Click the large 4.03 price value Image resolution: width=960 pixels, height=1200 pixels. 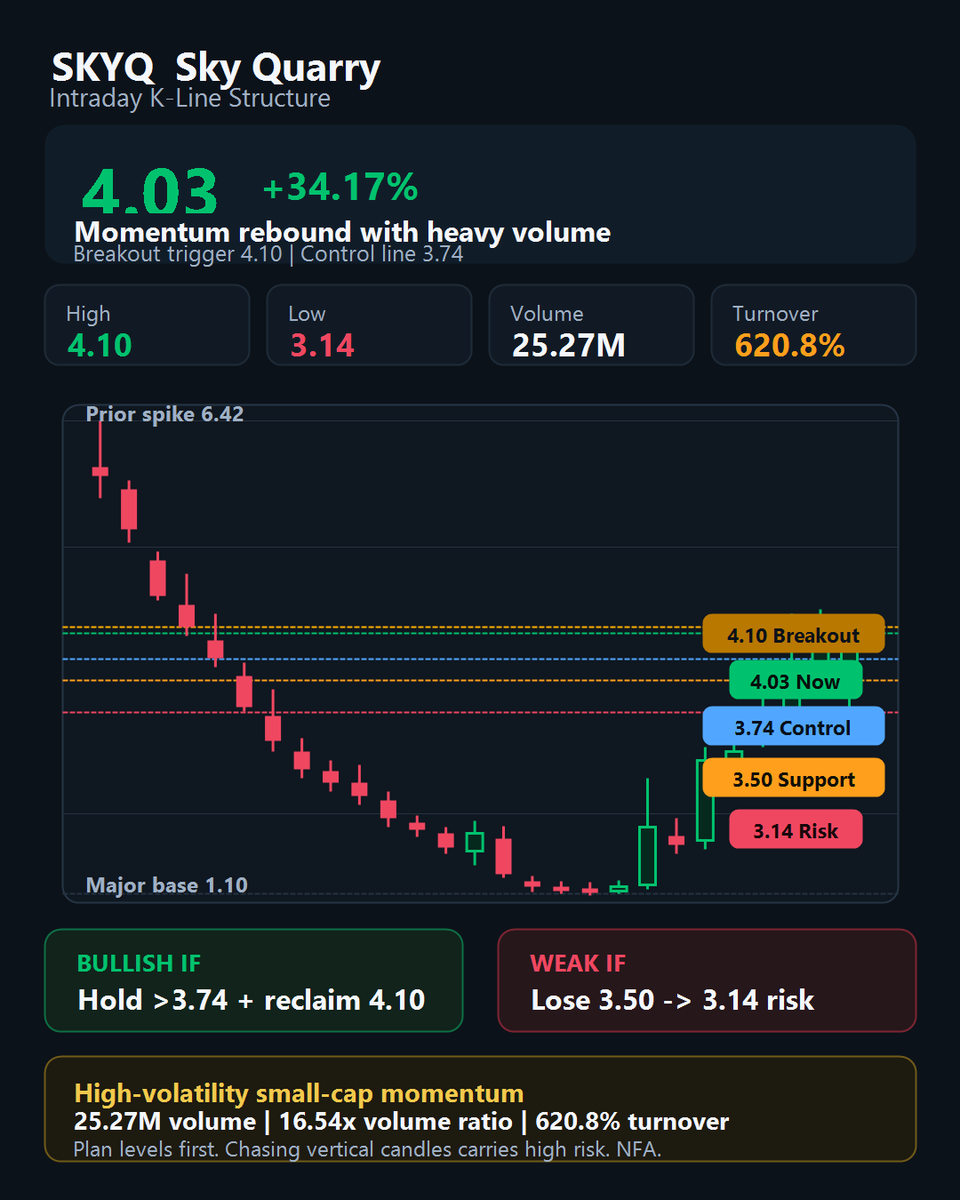150,191
